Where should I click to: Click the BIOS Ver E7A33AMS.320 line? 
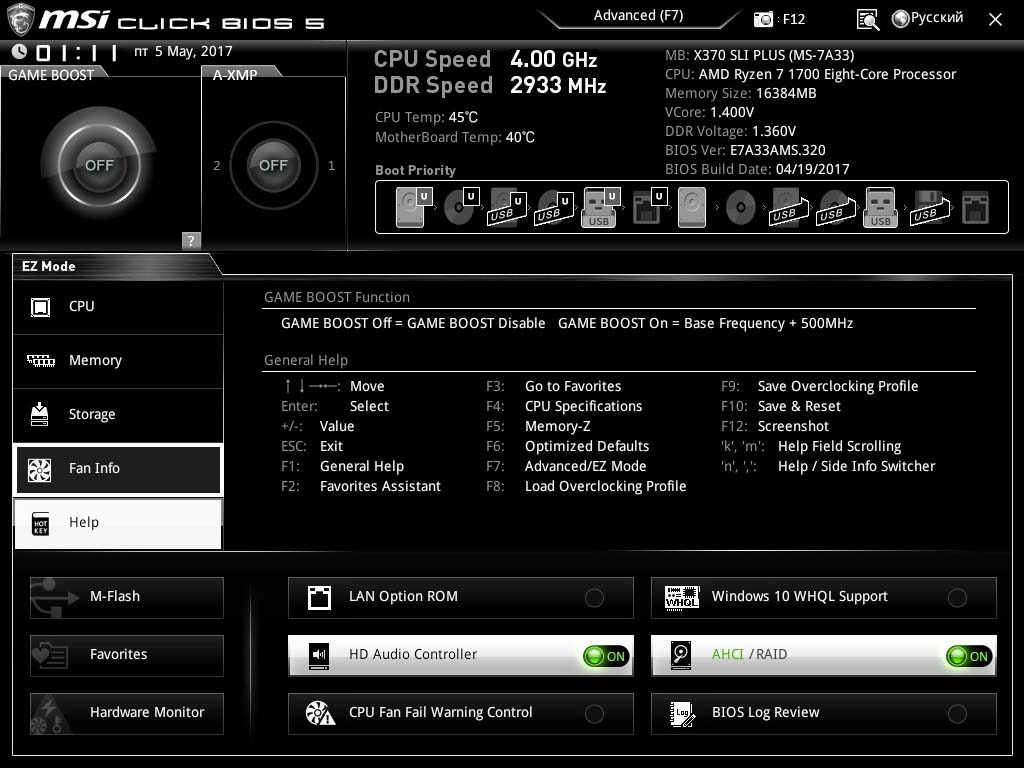tap(745, 150)
